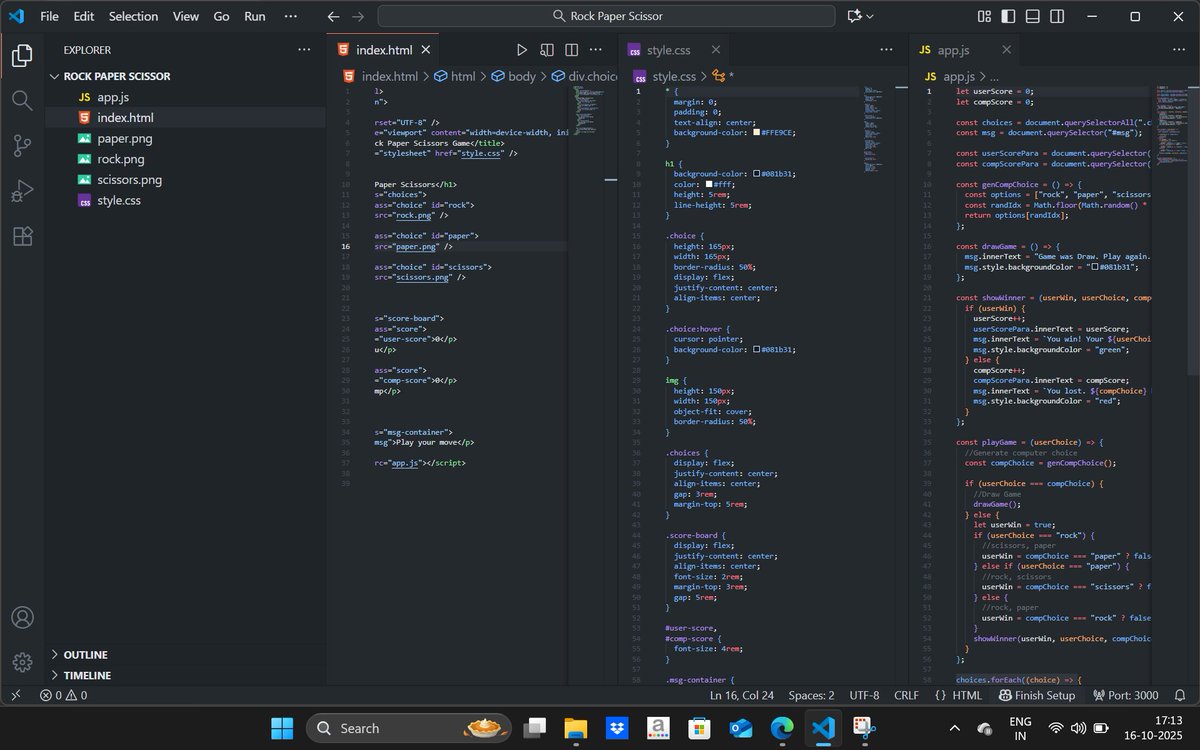This screenshot has width=1200, height=750.
Task: Open the Source Control view
Action: point(22,145)
